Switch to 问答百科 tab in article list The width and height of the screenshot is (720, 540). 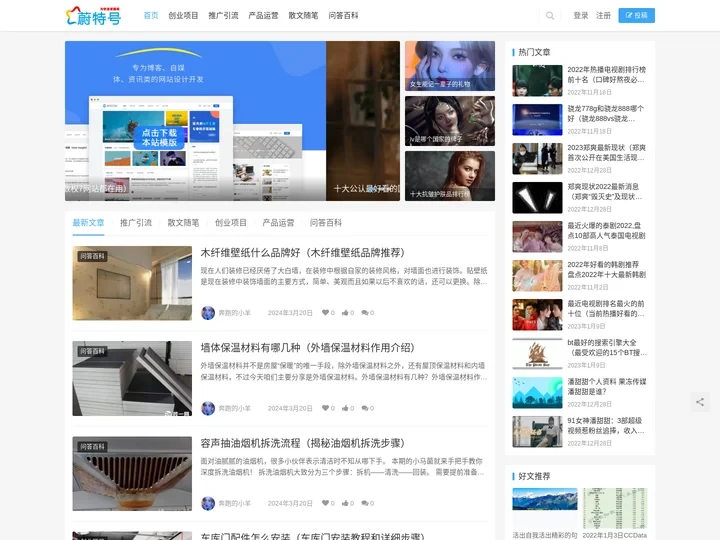point(326,223)
